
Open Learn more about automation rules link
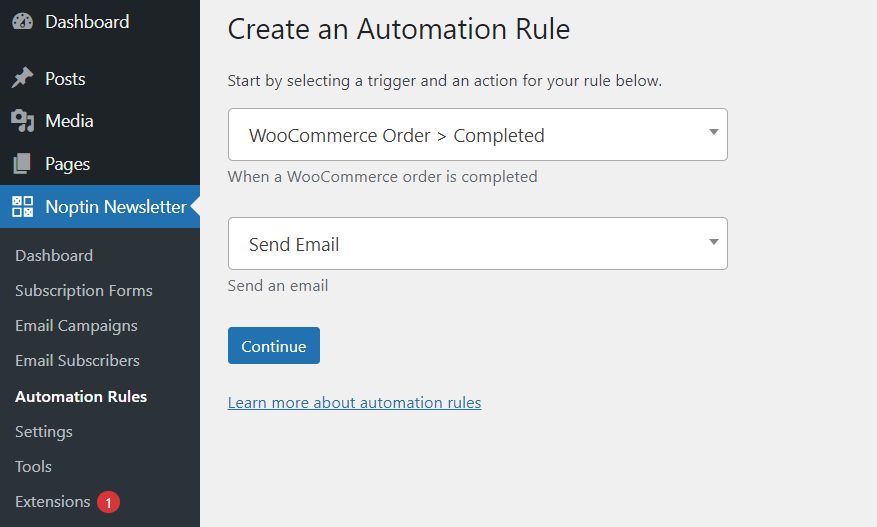tap(354, 403)
